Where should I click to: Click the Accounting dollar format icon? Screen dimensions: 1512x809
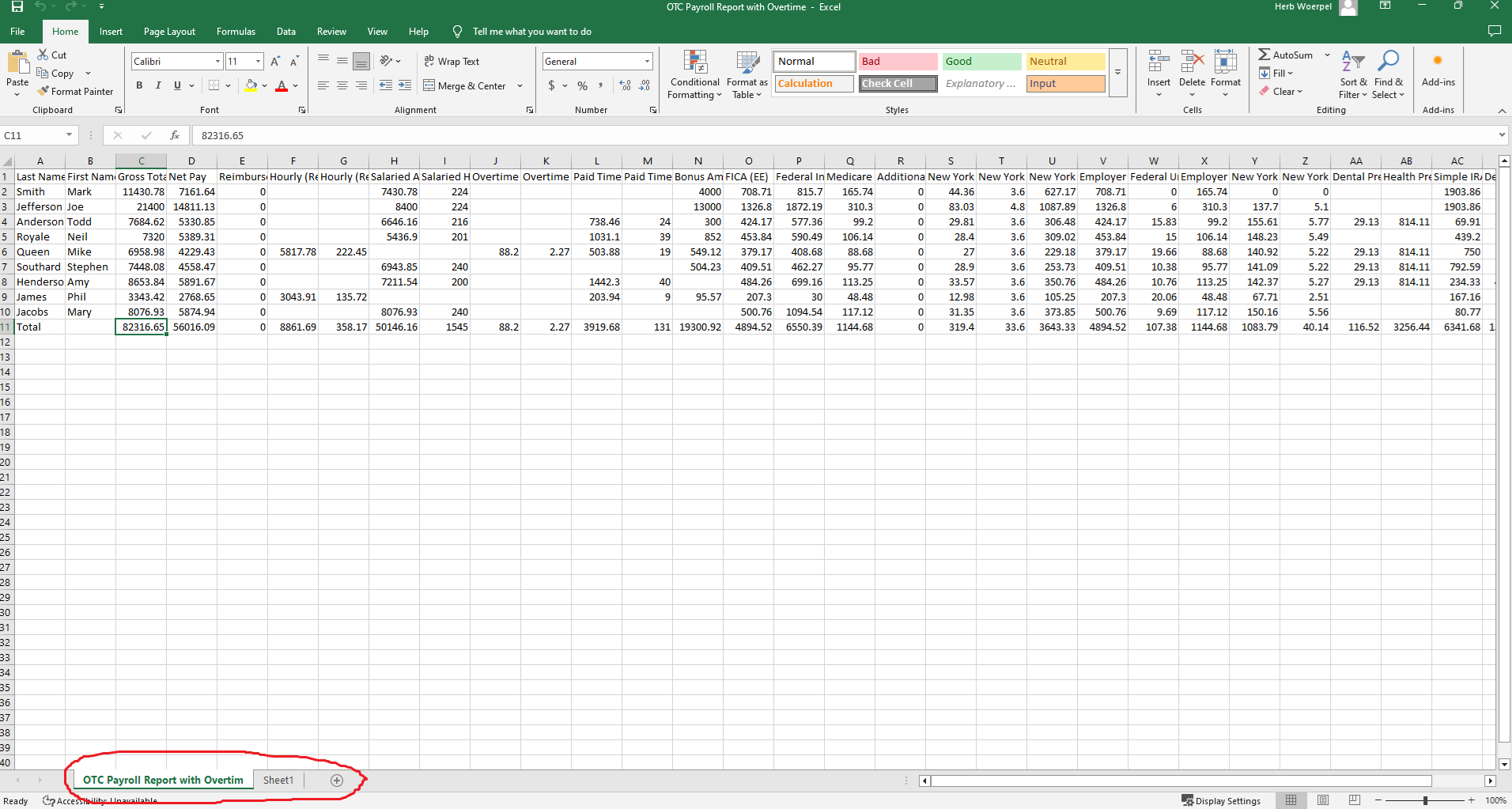pos(551,85)
